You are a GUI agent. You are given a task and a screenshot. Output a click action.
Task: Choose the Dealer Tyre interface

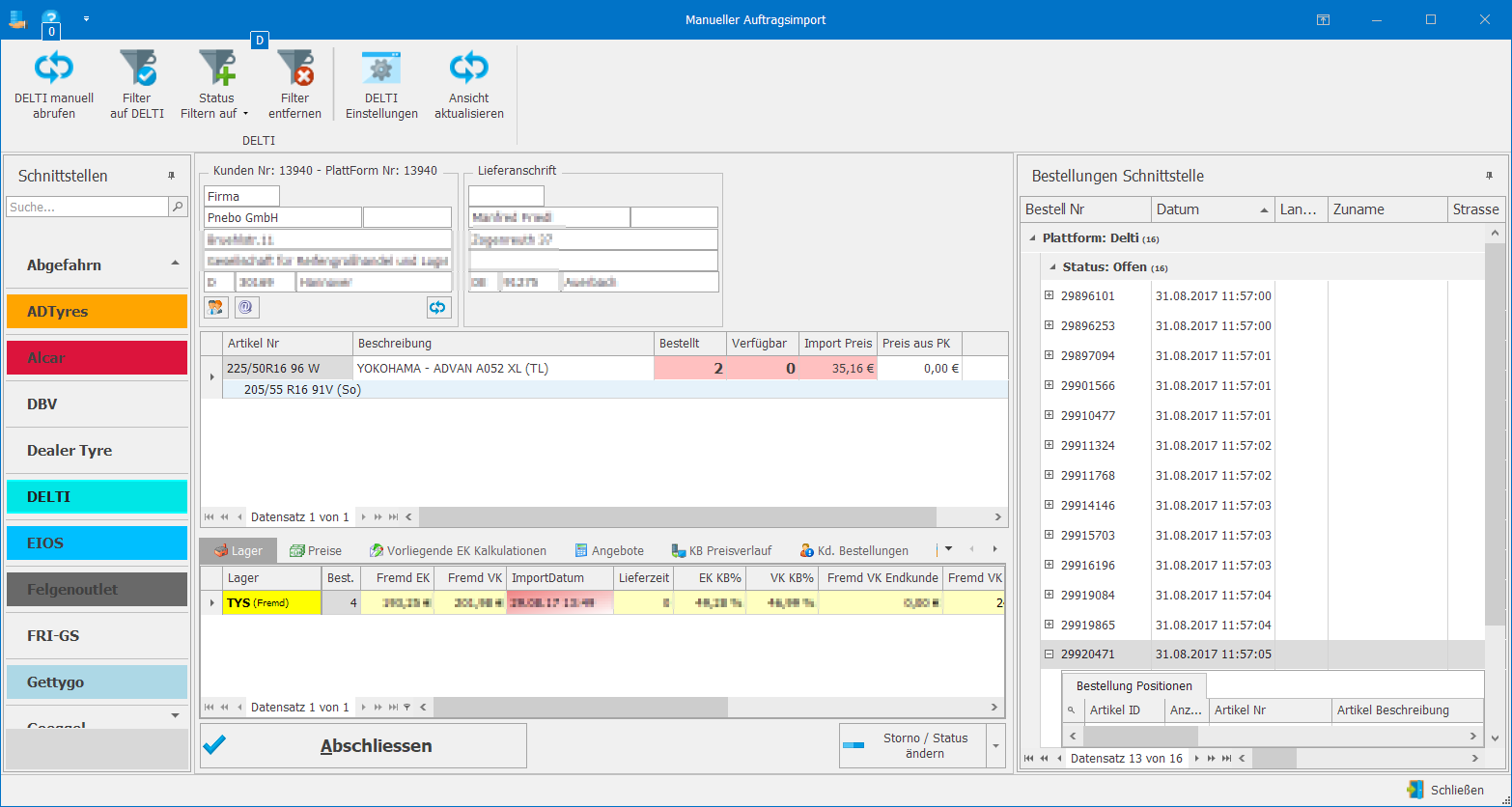(x=97, y=451)
